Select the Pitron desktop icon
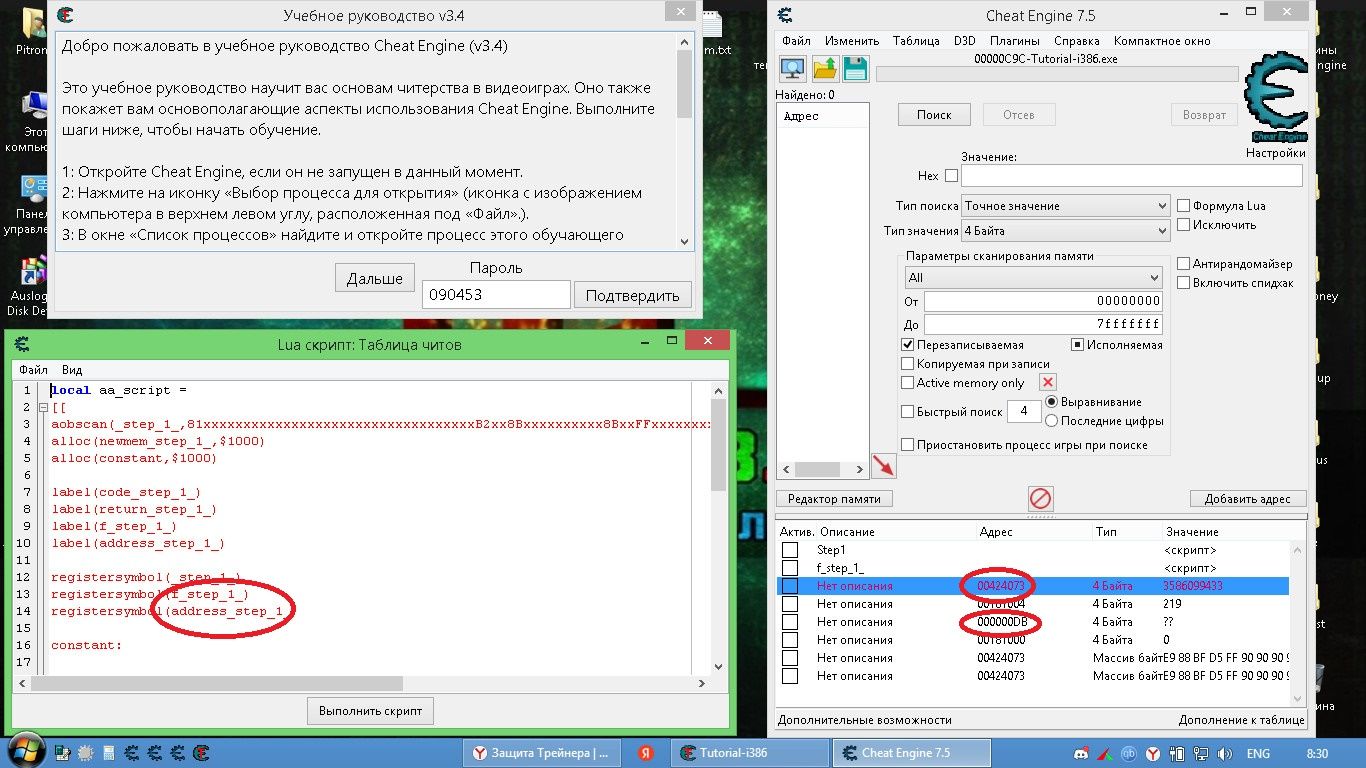 [31, 31]
